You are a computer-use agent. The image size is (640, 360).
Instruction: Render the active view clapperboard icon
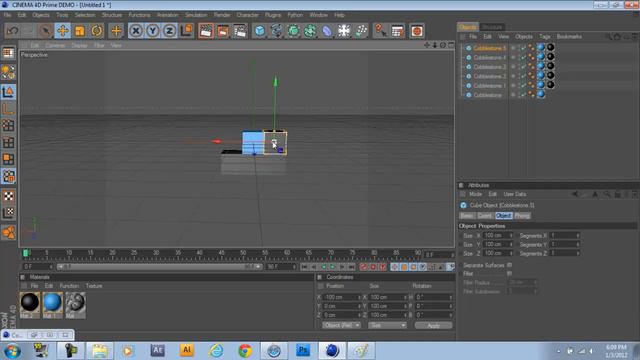[x=206, y=31]
